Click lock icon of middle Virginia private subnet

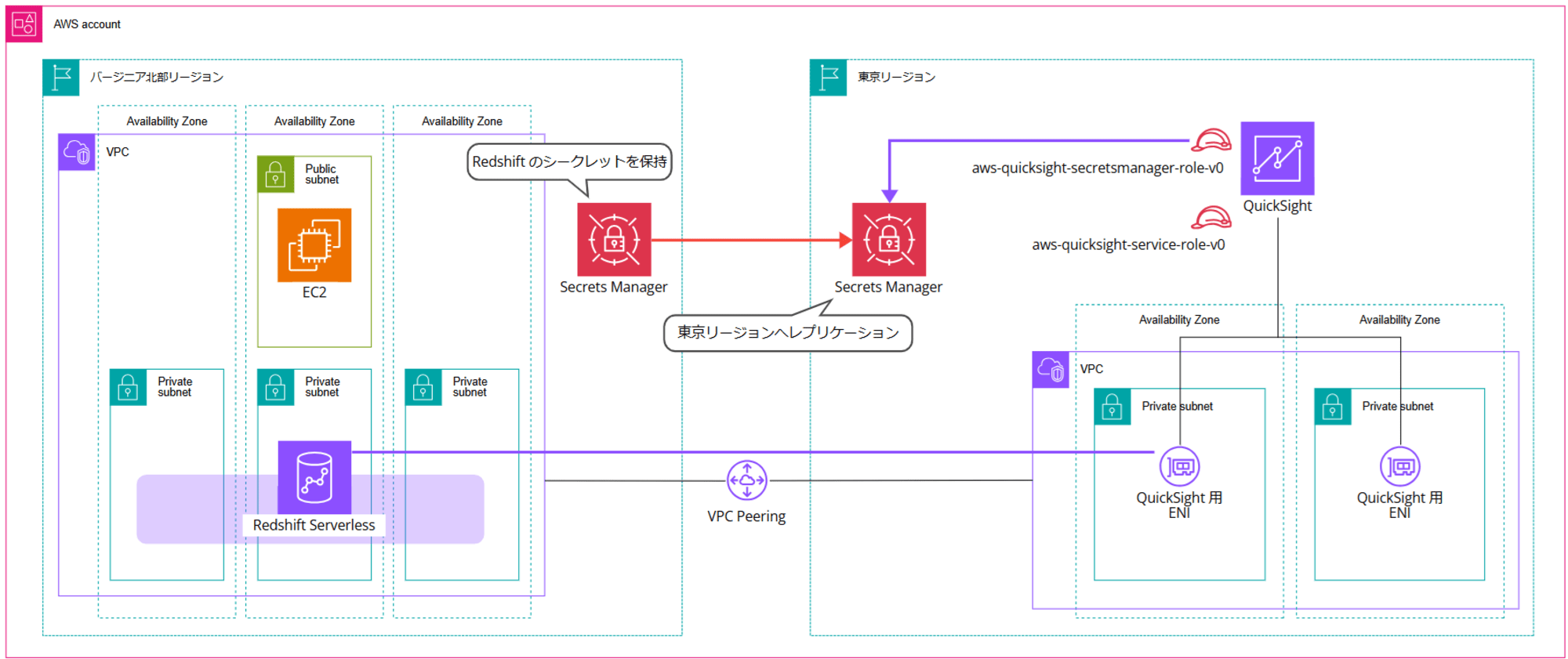click(x=275, y=387)
